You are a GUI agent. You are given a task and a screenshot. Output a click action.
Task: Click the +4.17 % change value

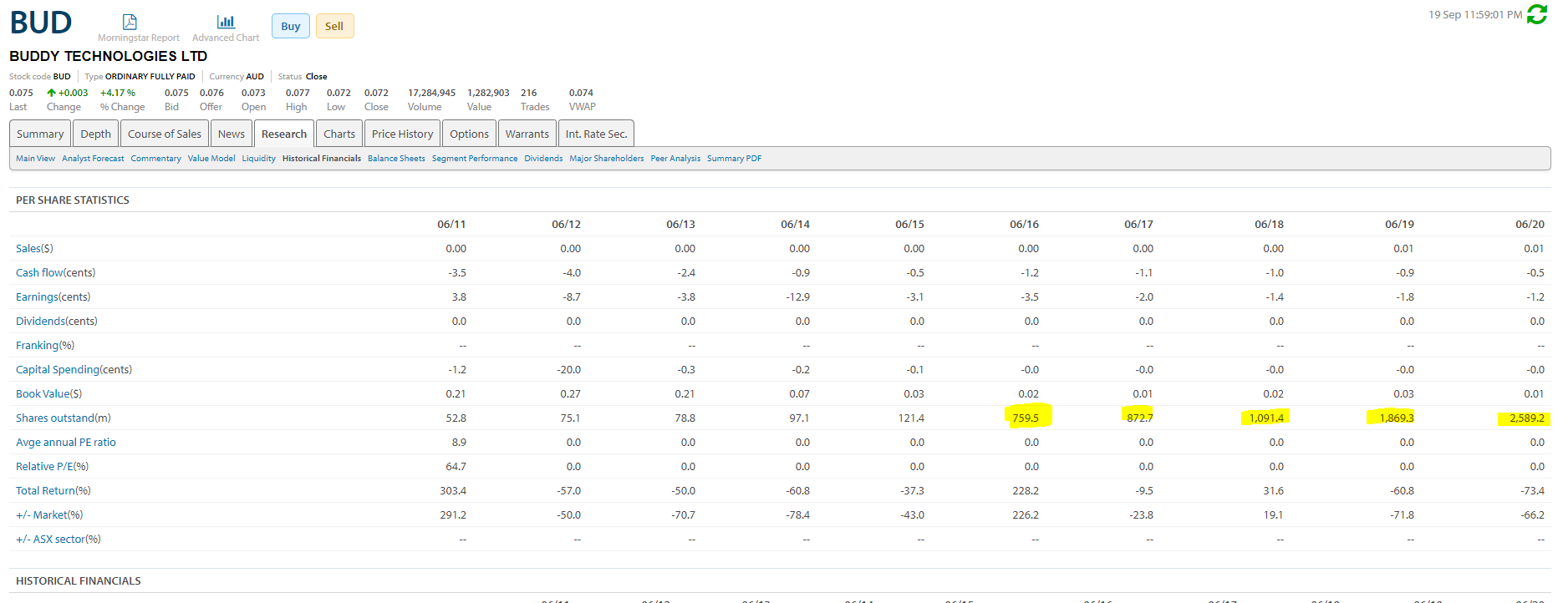pyautogui.click(x=118, y=93)
